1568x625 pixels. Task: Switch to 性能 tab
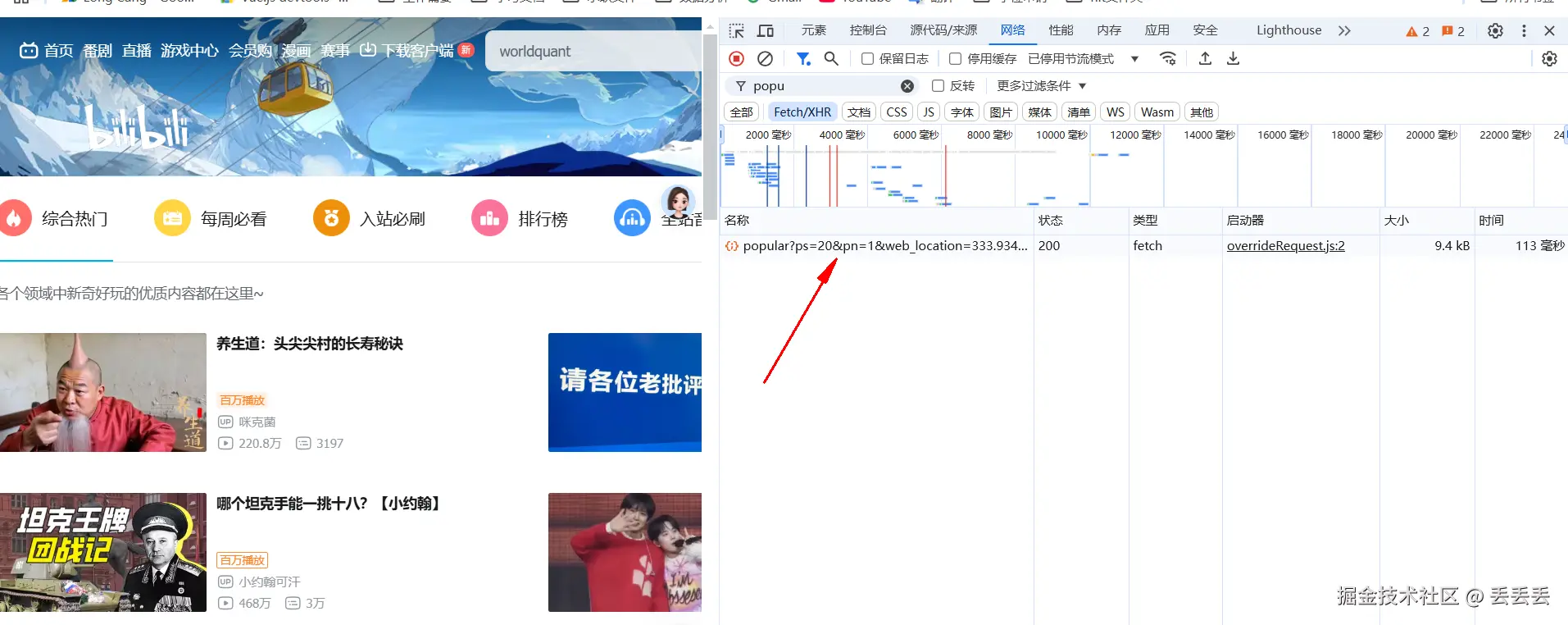[1061, 30]
